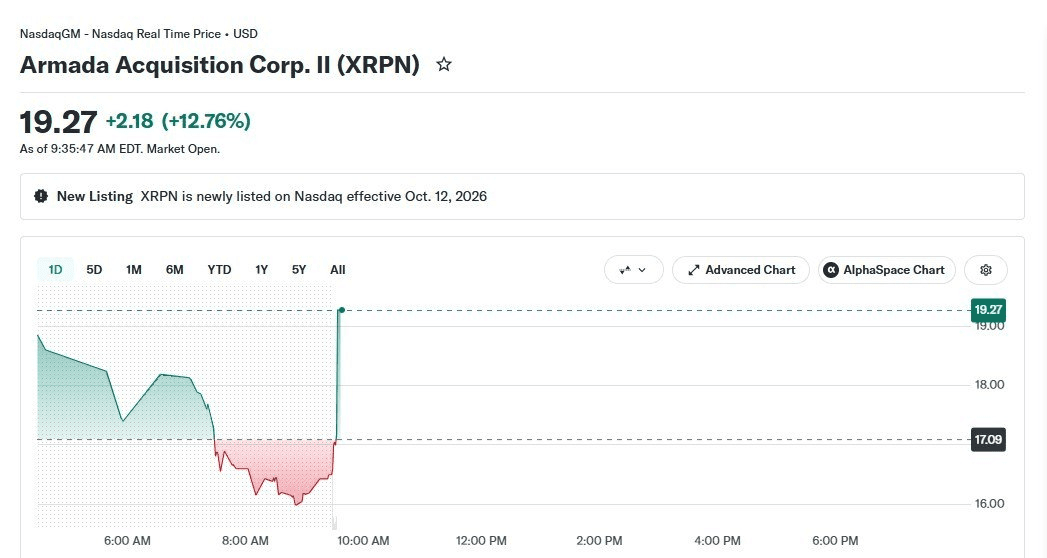
Task: Show the YTD chart range
Action: [x=219, y=270]
